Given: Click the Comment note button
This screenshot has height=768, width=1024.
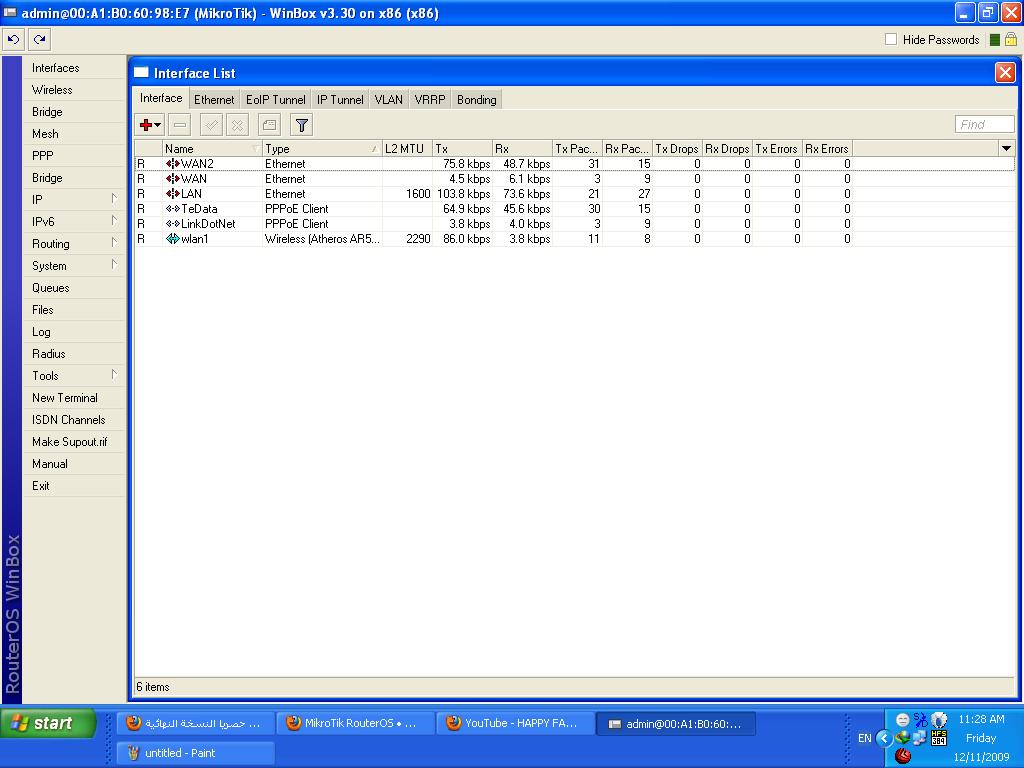Looking at the screenshot, I should pyautogui.click(x=269, y=125).
